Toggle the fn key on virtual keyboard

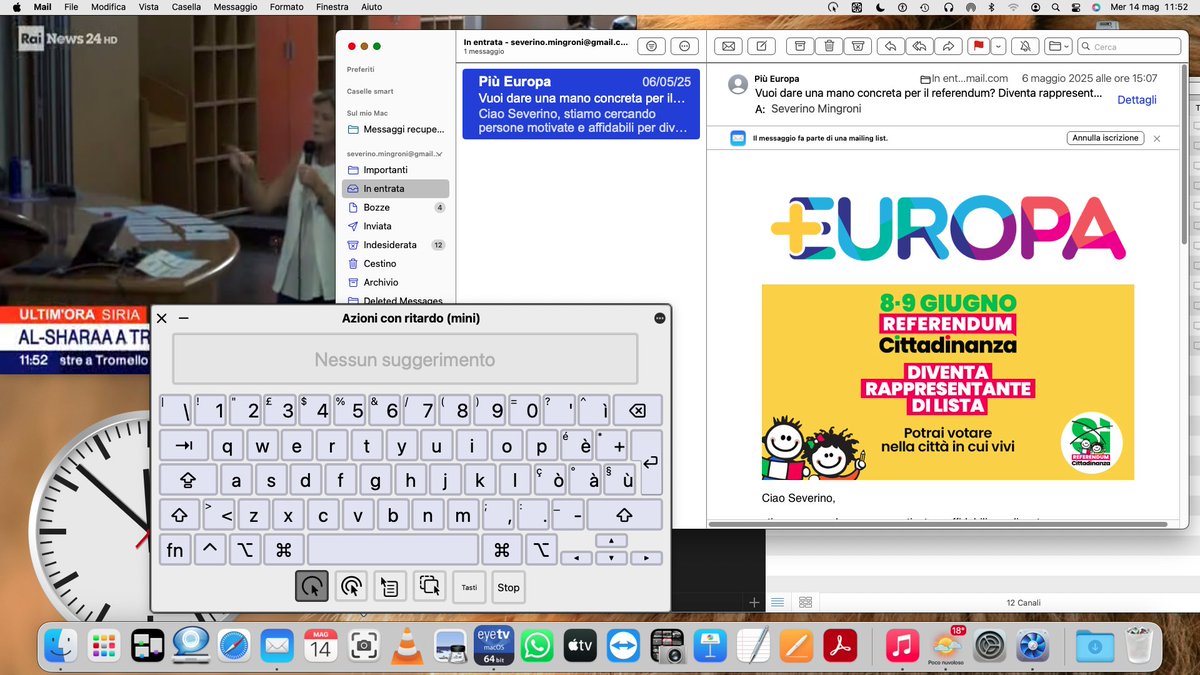175,549
